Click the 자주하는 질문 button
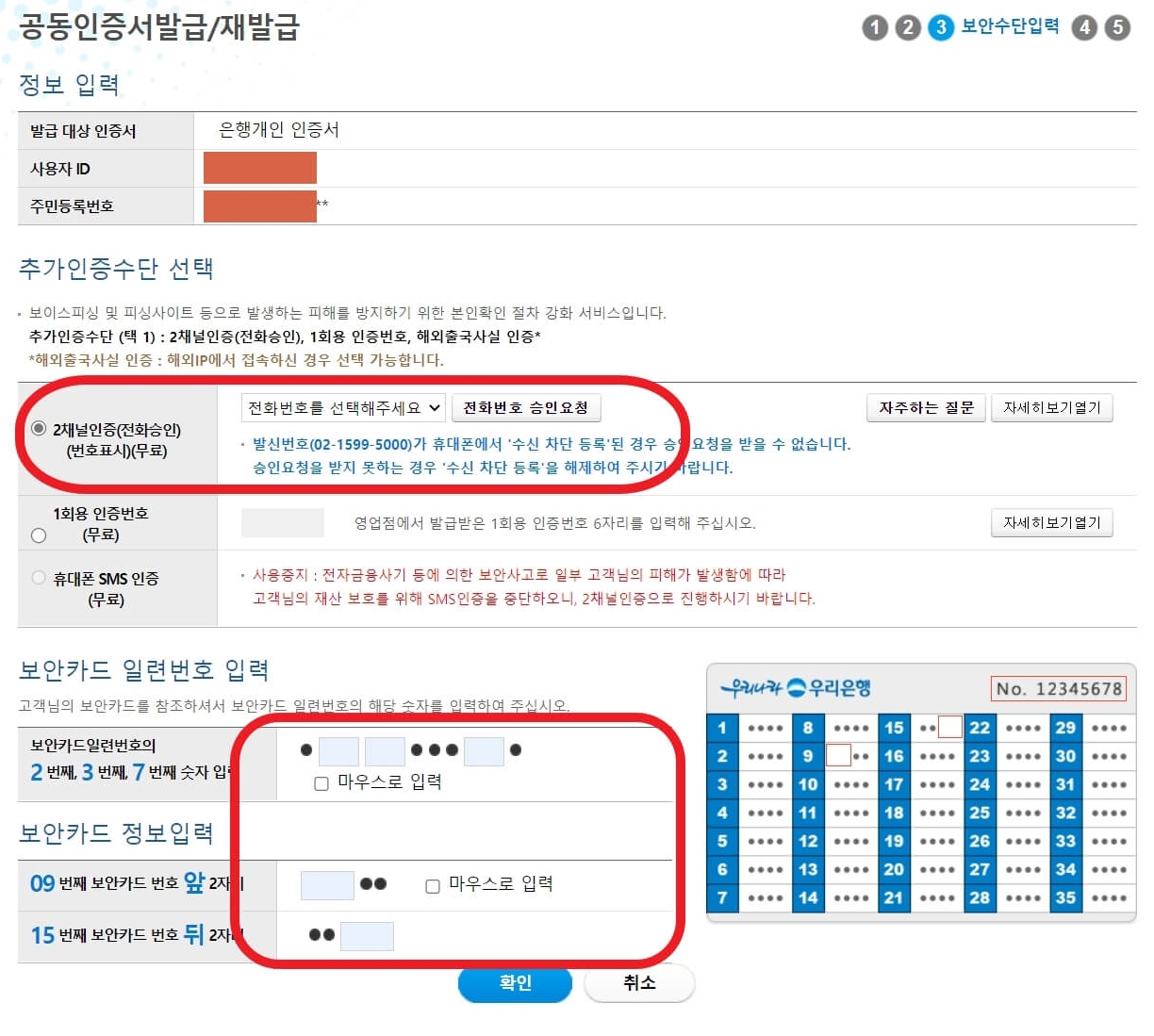The height and width of the screenshot is (1036, 1154). (x=925, y=407)
